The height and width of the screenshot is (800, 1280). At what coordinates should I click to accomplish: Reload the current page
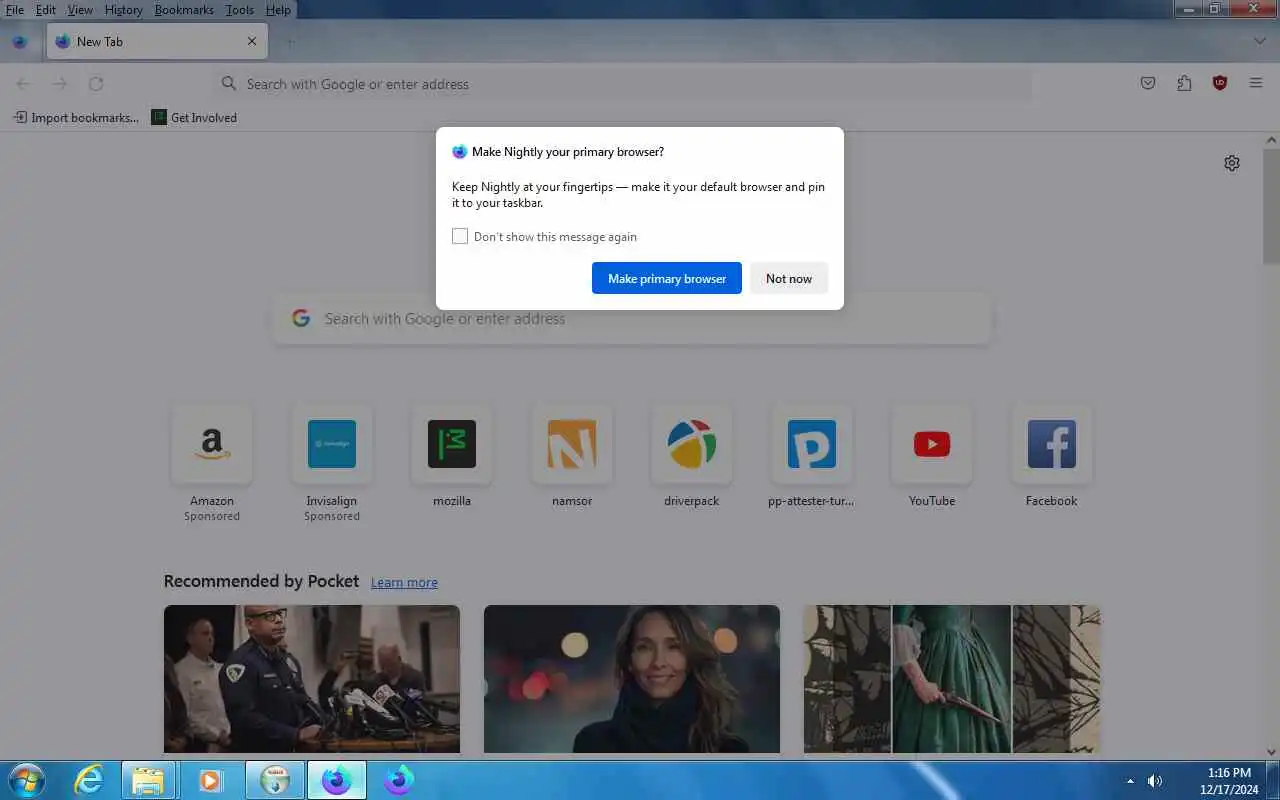pos(96,84)
